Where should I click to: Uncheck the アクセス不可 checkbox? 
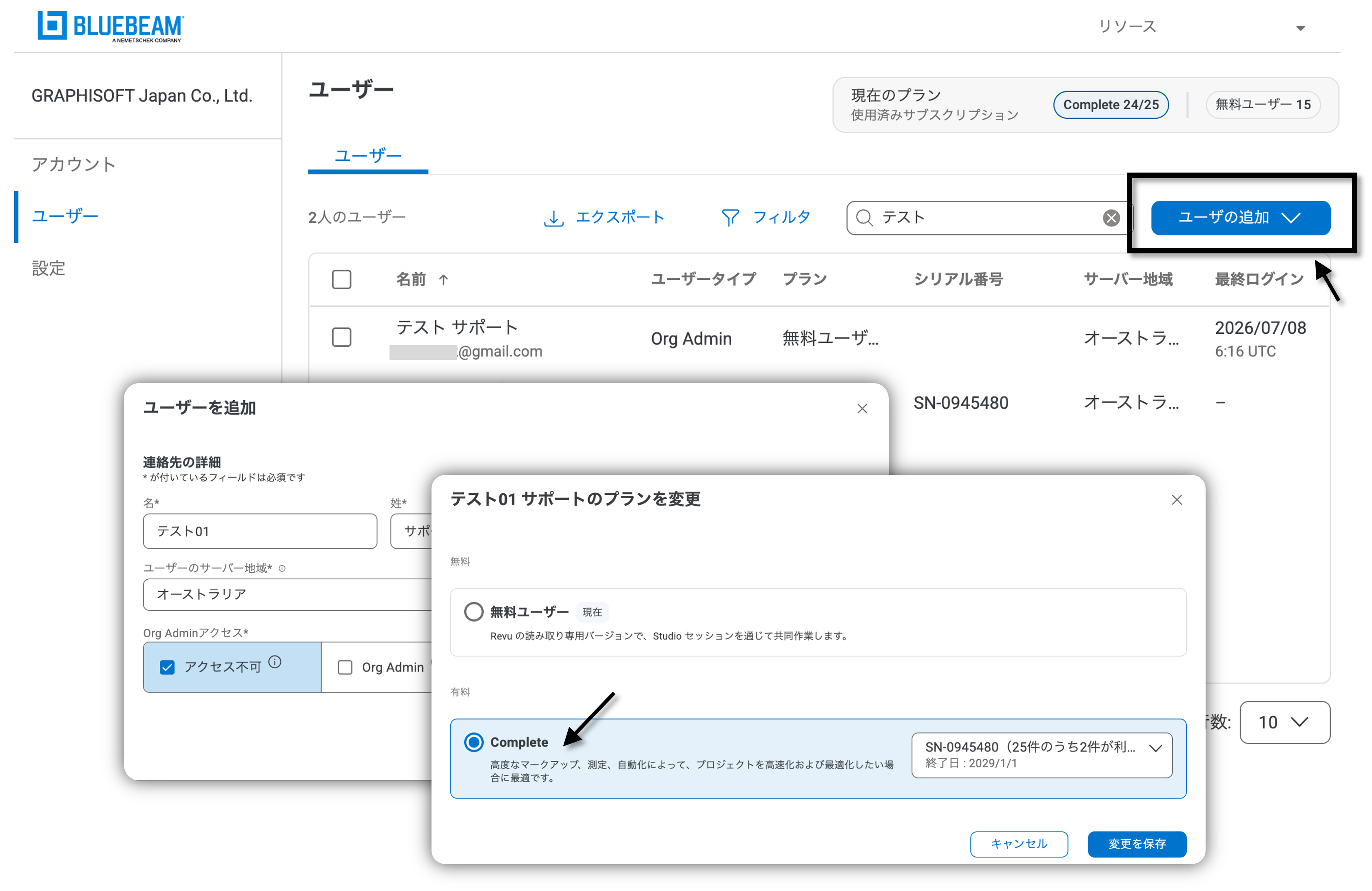[x=167, y=667]
